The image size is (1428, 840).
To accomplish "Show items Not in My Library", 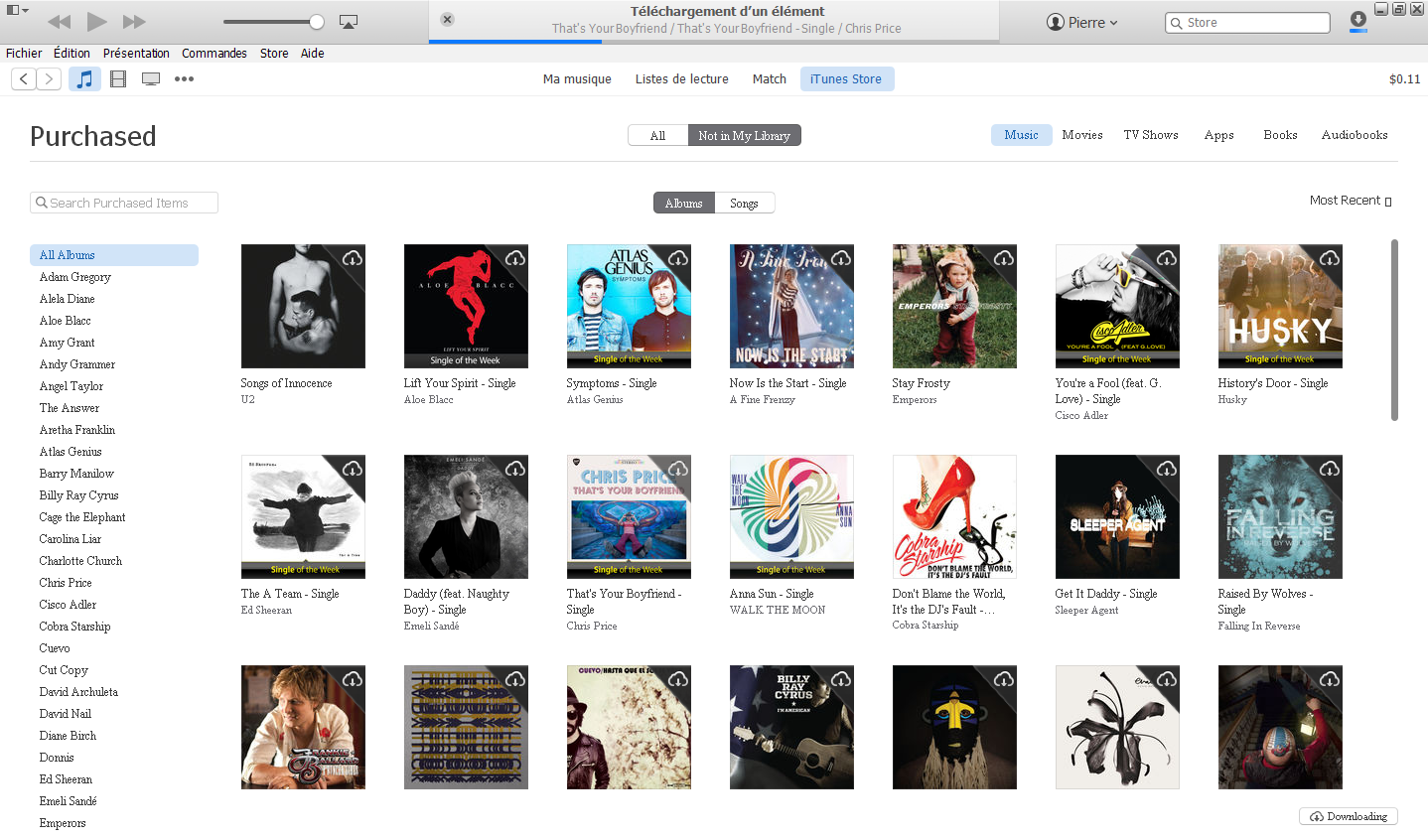I will 744,135.
